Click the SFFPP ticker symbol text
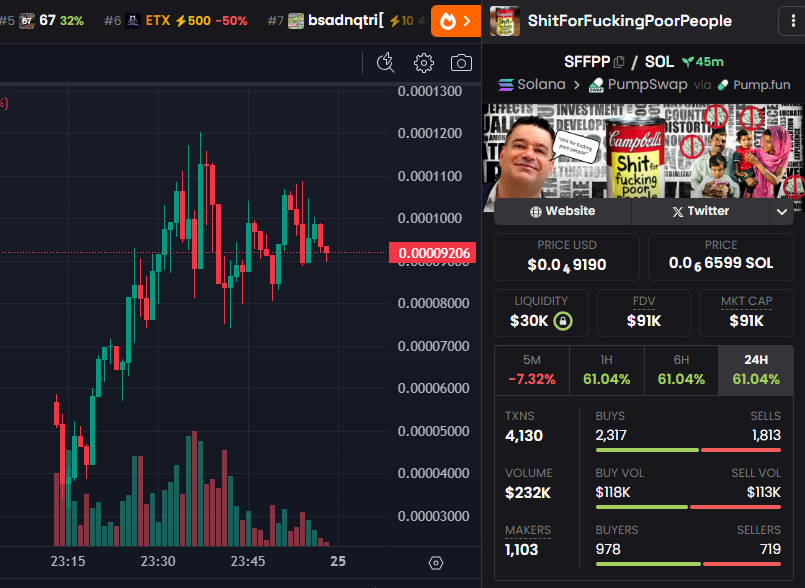 pyautogui.click(x=587, y=62)
